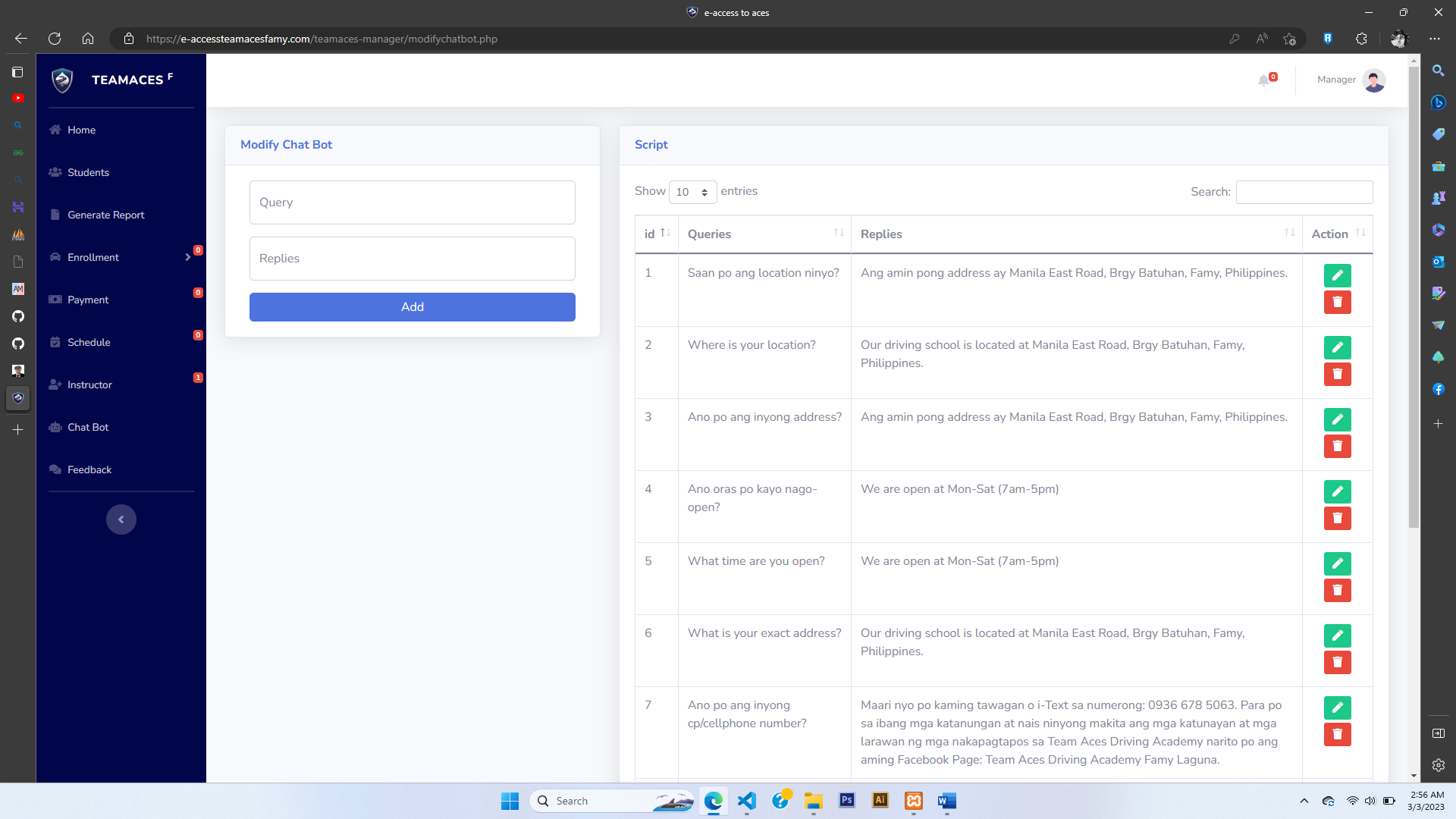Delete the "Where is your location?" entry
1456x819 pixels.
point(1337,374)
